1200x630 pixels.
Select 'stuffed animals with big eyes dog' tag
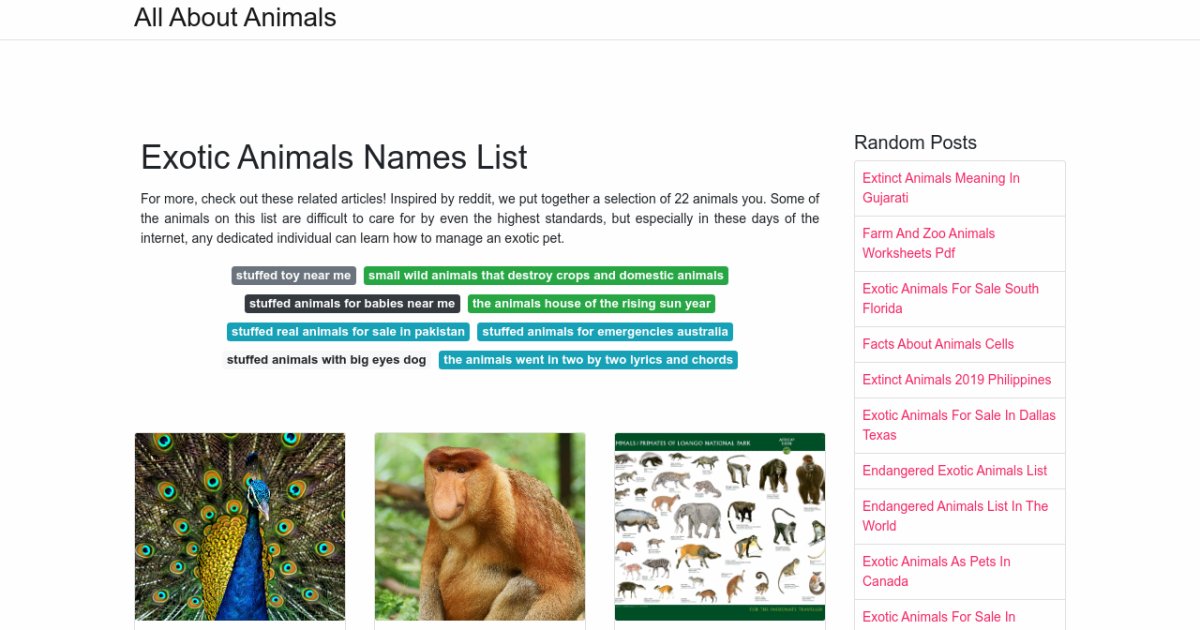click(x=327, y=360)
